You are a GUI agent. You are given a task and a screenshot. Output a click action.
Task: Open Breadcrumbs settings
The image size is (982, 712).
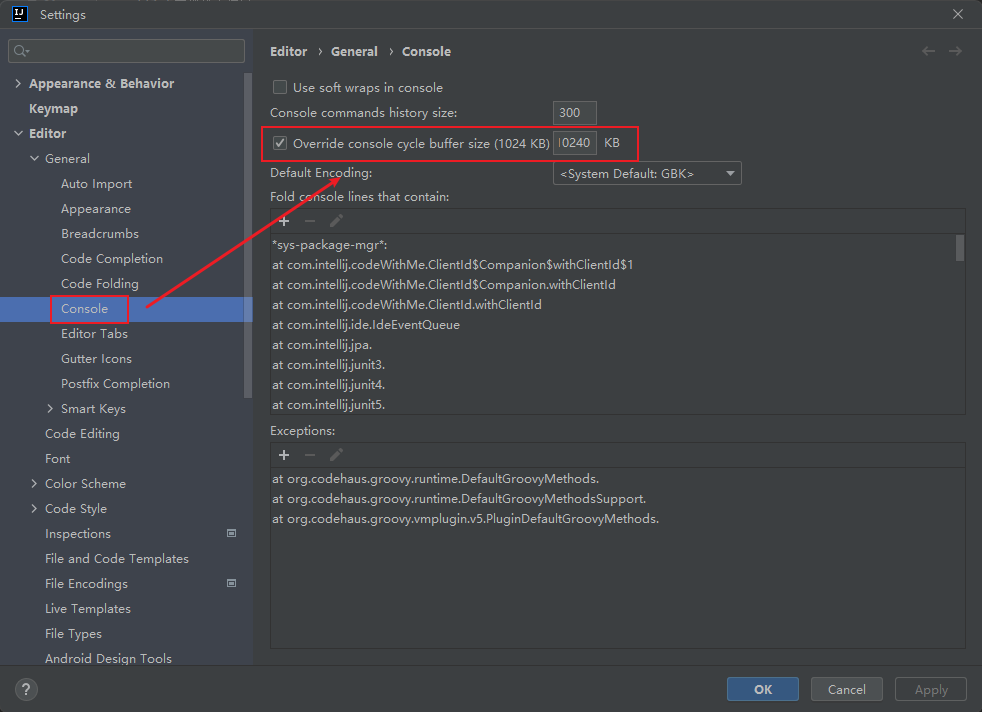tap(100, 234)
